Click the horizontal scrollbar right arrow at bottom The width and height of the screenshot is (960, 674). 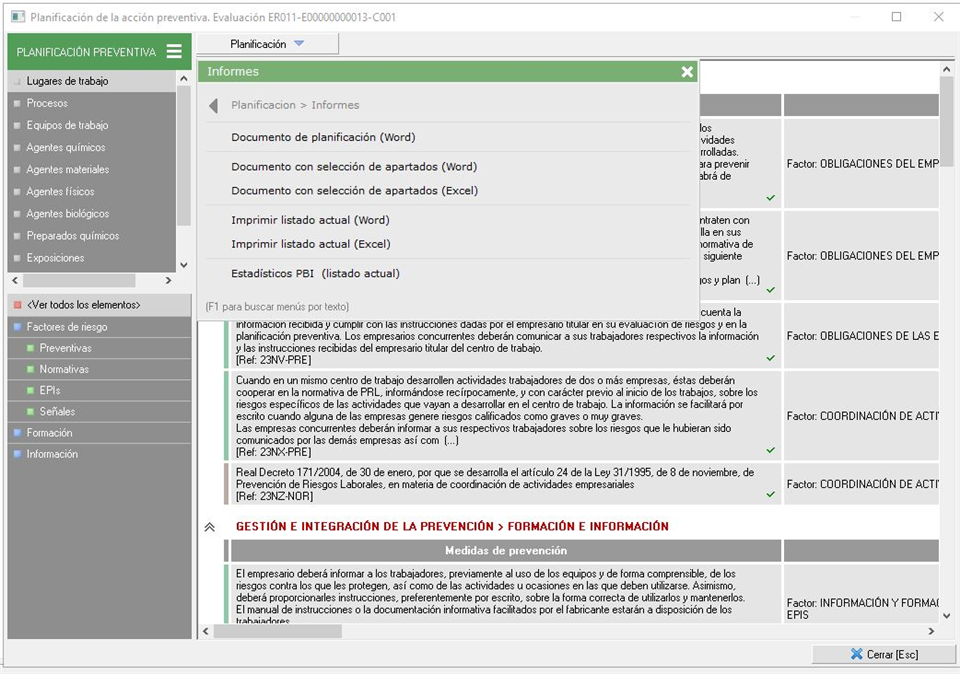click(931, 632)
